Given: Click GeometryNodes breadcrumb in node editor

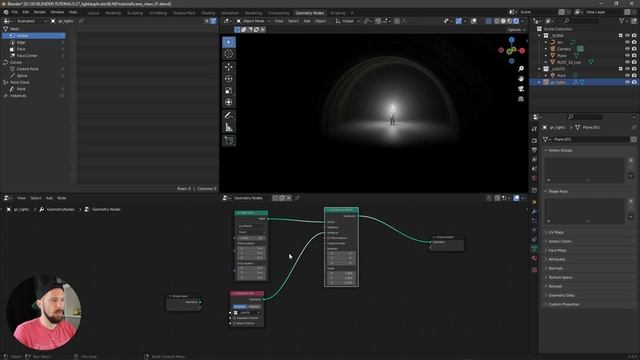Looking at the screenshot, I should (x=60, y=209).
